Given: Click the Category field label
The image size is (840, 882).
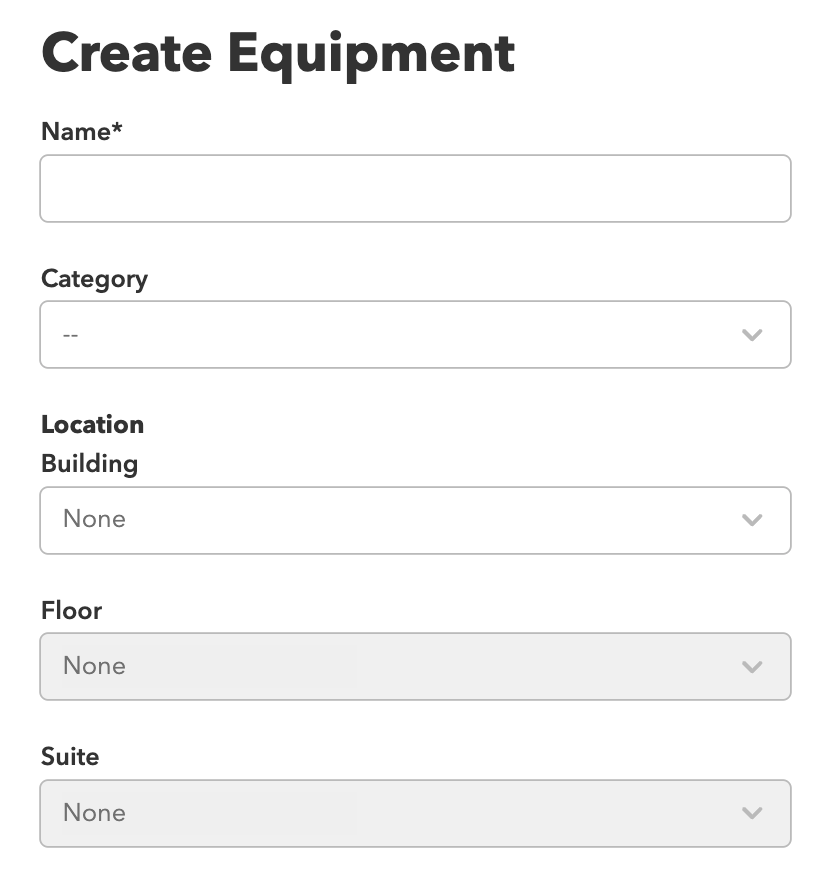Looking at the screenshot, I should [x=94, y=280].
